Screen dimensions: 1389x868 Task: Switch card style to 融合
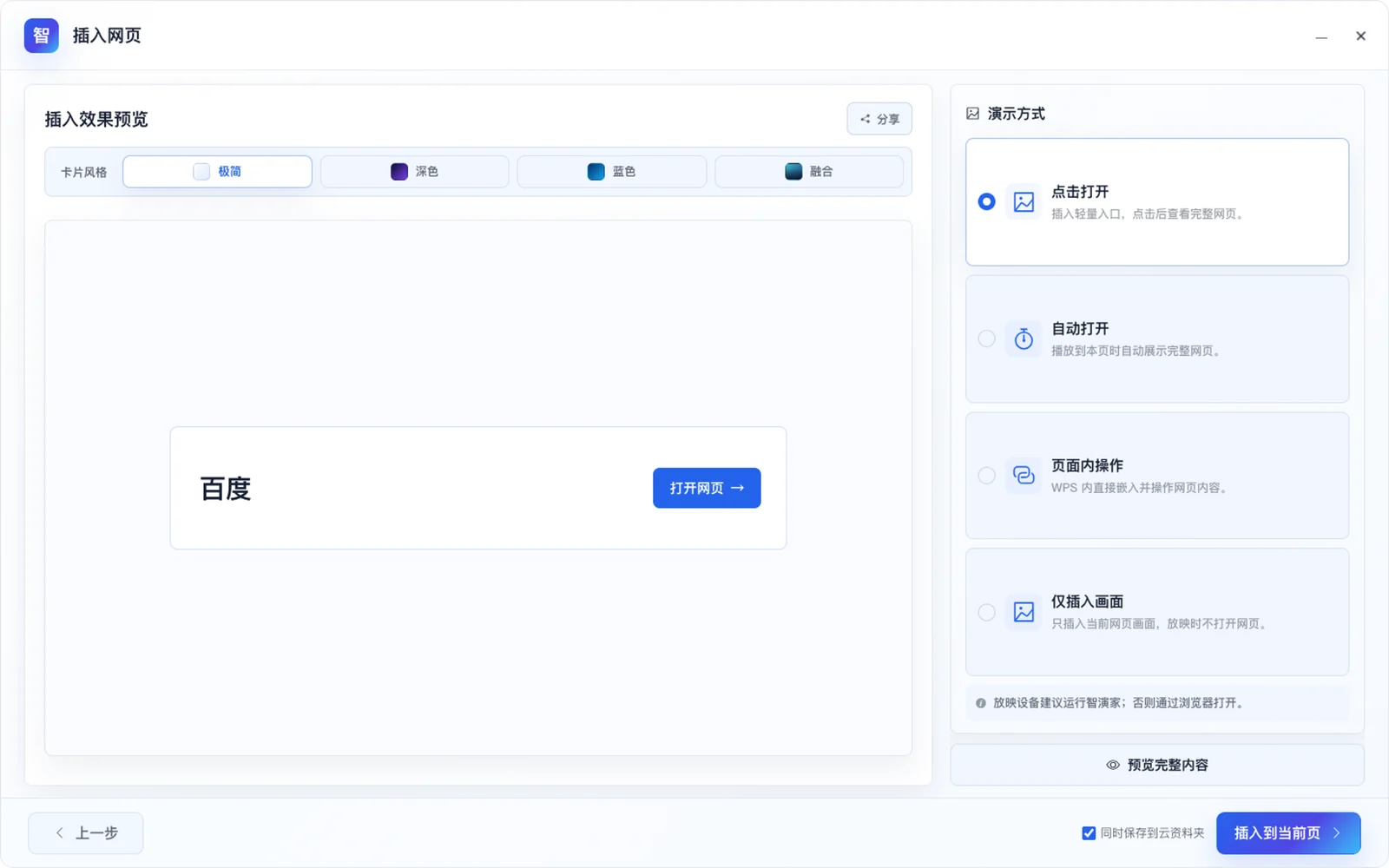point(809,172)
